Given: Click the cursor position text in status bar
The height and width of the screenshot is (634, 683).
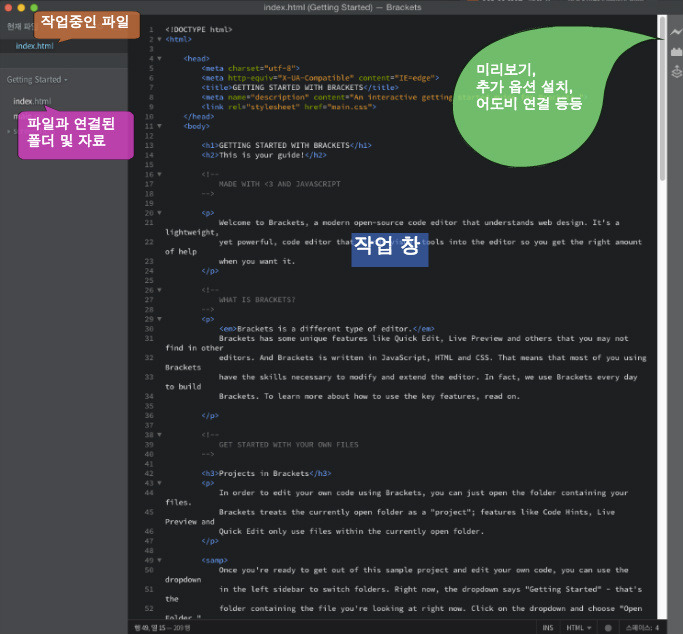Looking at the screenshot, I should coord(162,627).
